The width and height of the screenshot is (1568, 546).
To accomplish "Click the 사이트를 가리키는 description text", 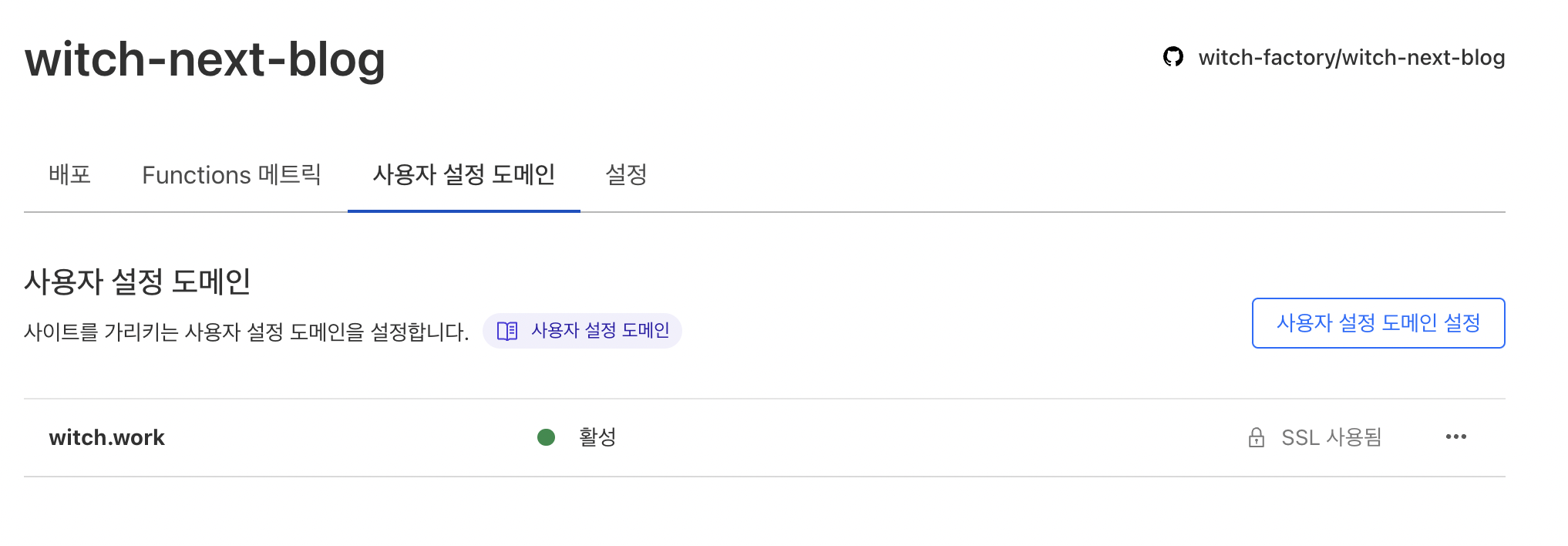I will click(x=246, y=332).
